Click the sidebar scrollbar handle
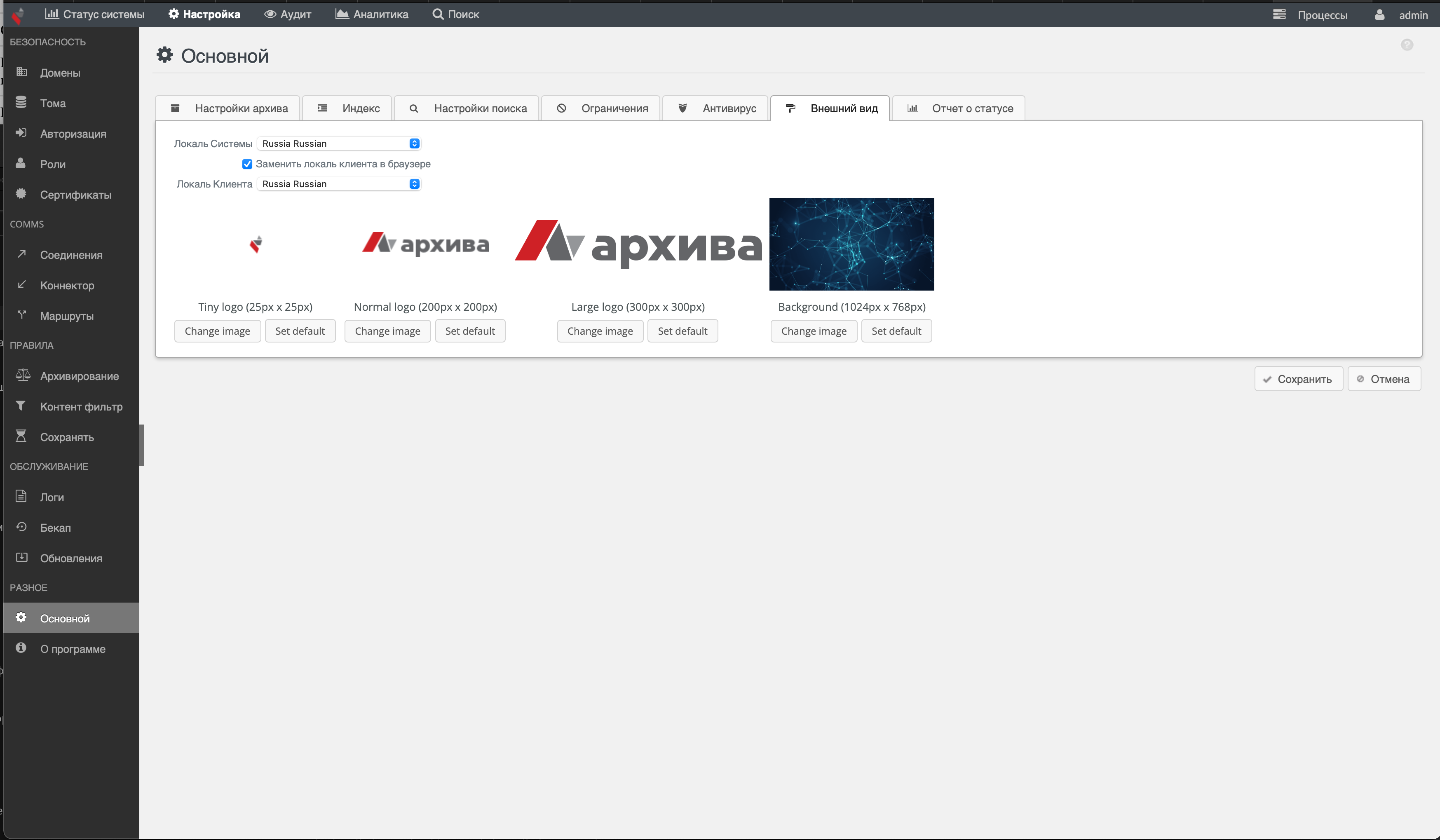The width and height of the screenshot is (1440, 840). [142, 445]
